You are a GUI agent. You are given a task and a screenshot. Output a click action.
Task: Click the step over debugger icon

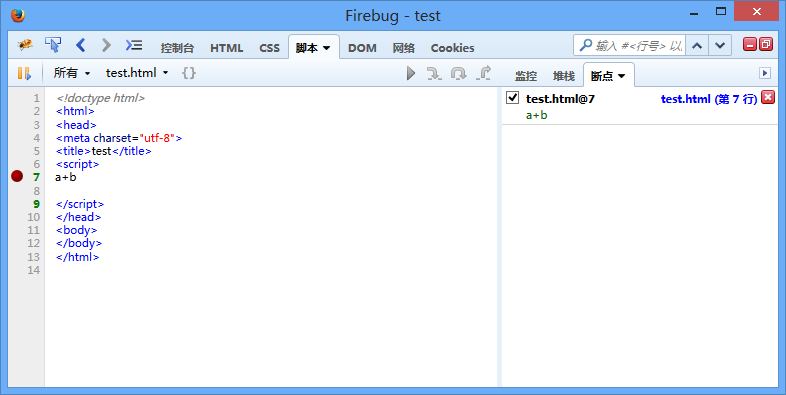tap(458, 74)
